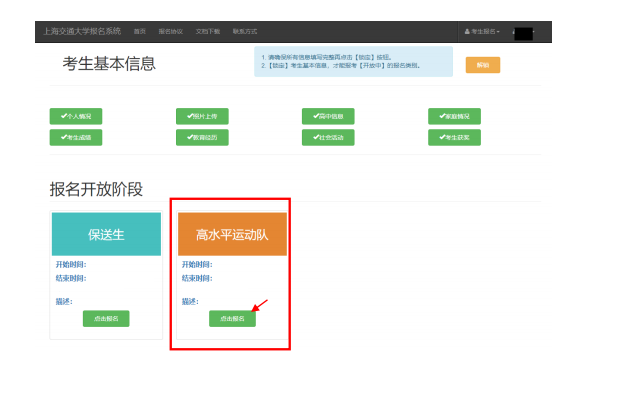Open the checked 考生获奖 section
626x395 pixels.
tap(454, 137)
